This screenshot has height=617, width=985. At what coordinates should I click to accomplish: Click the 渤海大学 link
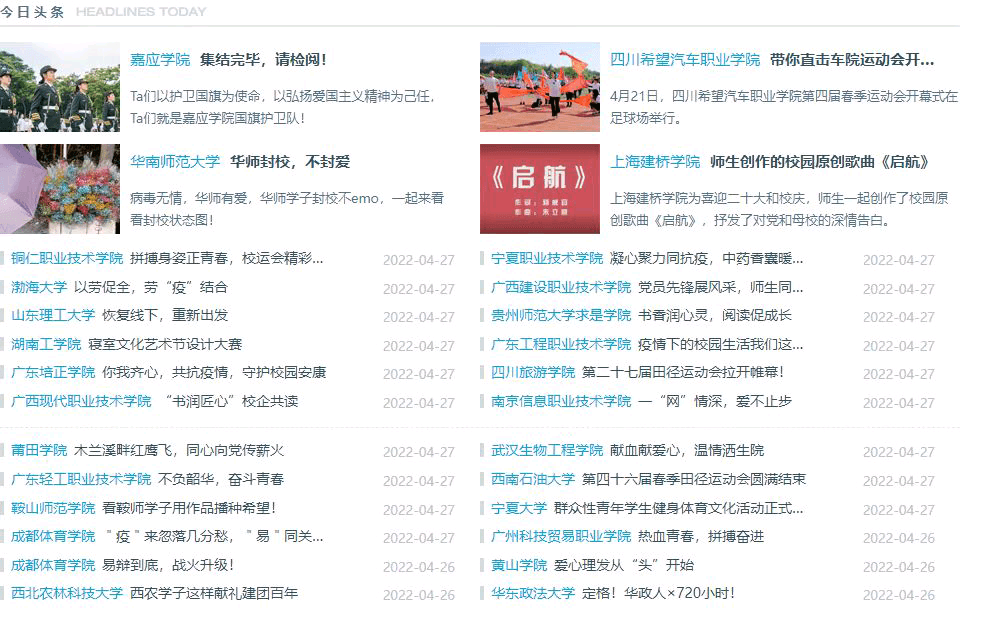click(x=39, y=287)
